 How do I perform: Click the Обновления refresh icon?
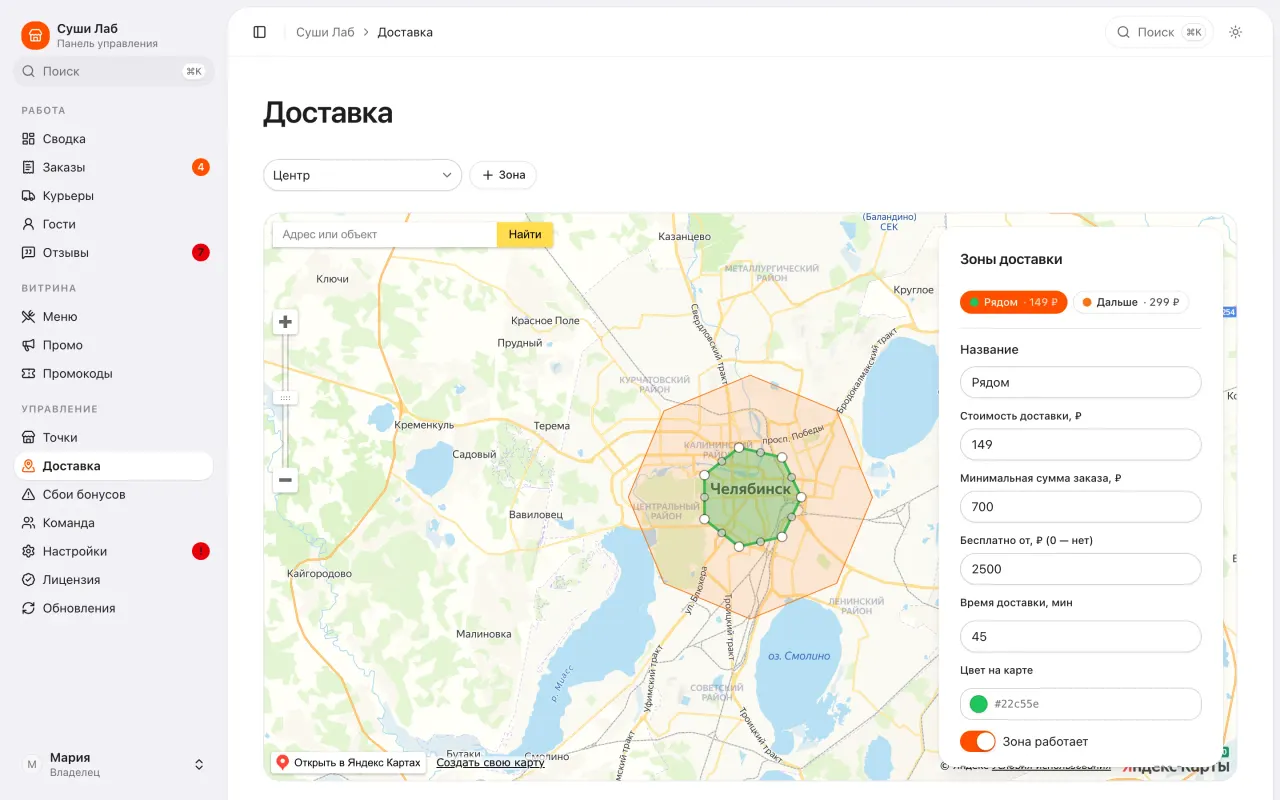29,608
